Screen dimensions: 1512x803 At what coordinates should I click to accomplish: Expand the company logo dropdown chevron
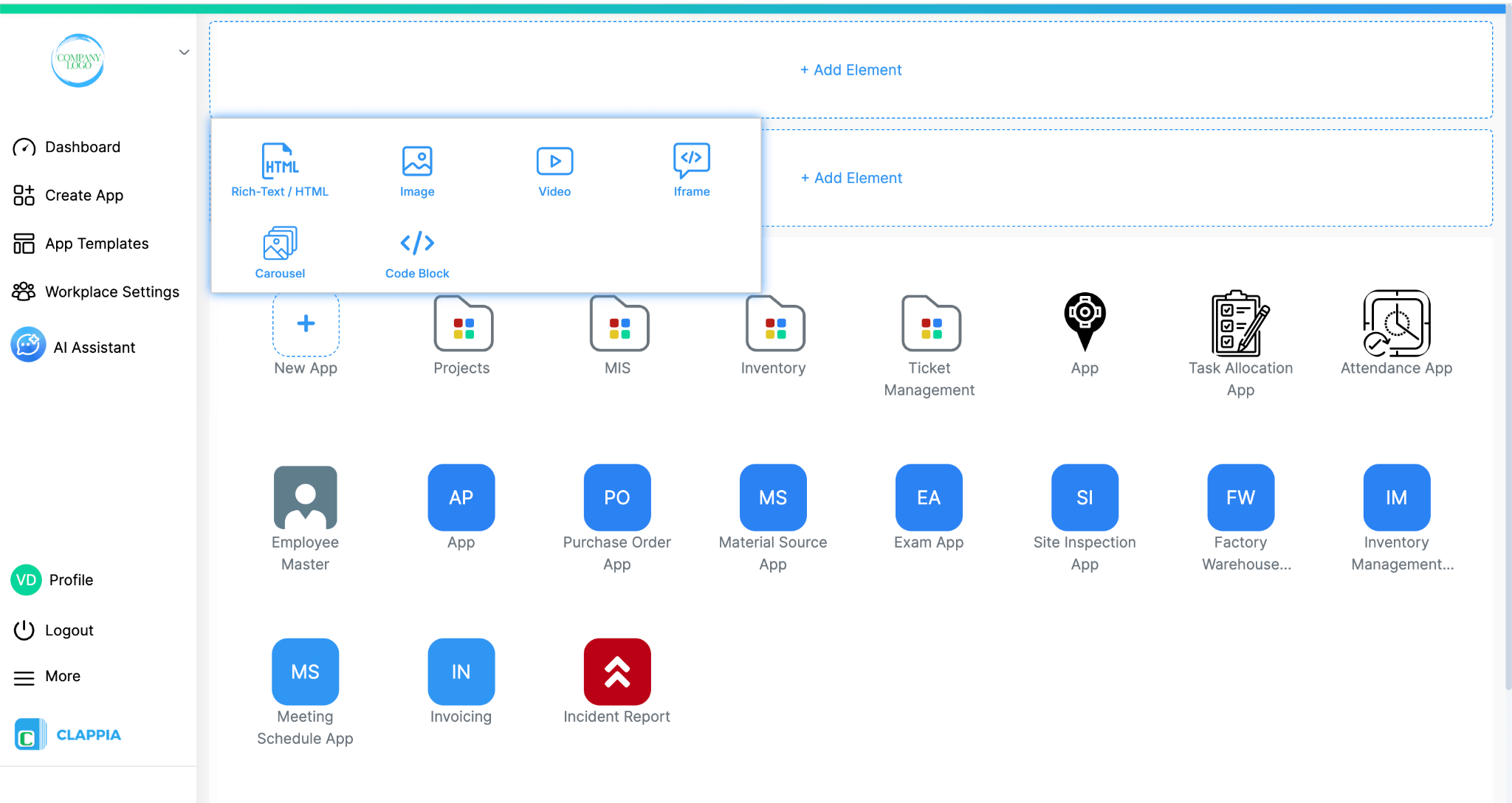pos(184,52)
